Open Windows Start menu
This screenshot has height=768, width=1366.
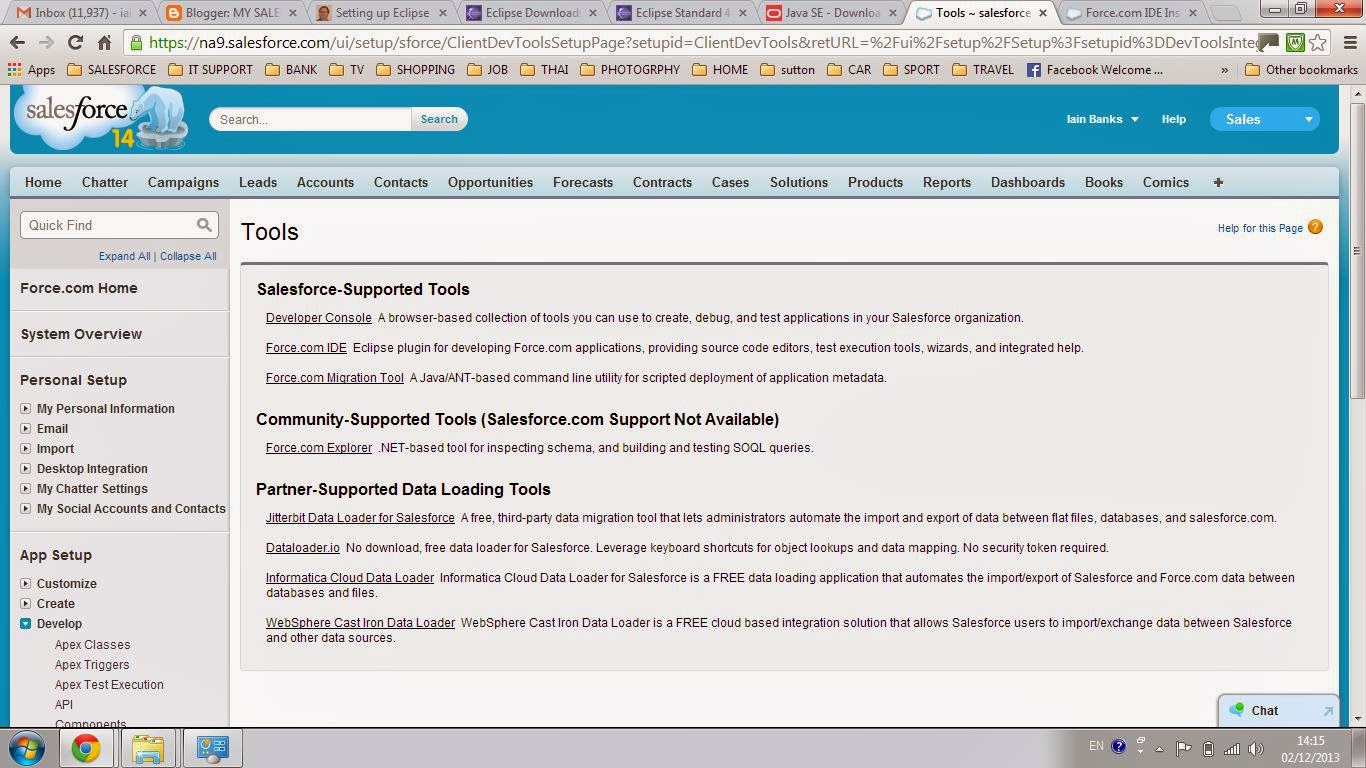pos(26,748)
